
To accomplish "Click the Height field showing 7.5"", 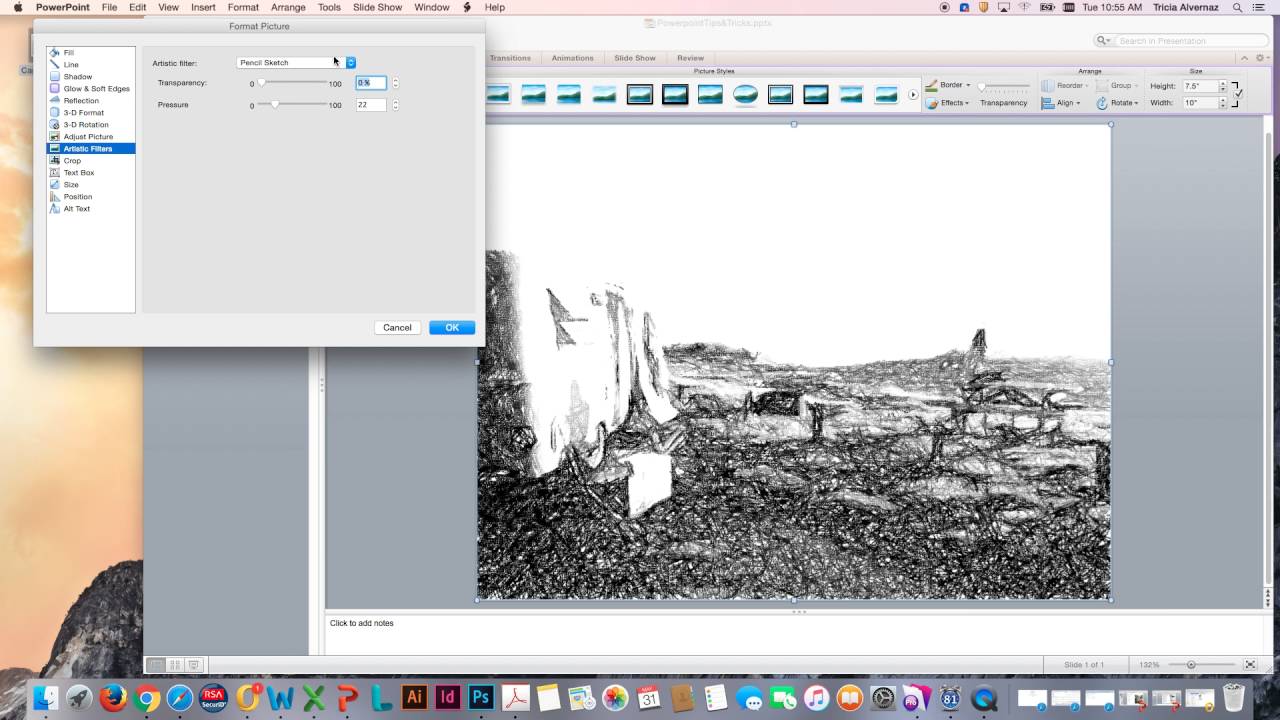I will point(1199,86).
